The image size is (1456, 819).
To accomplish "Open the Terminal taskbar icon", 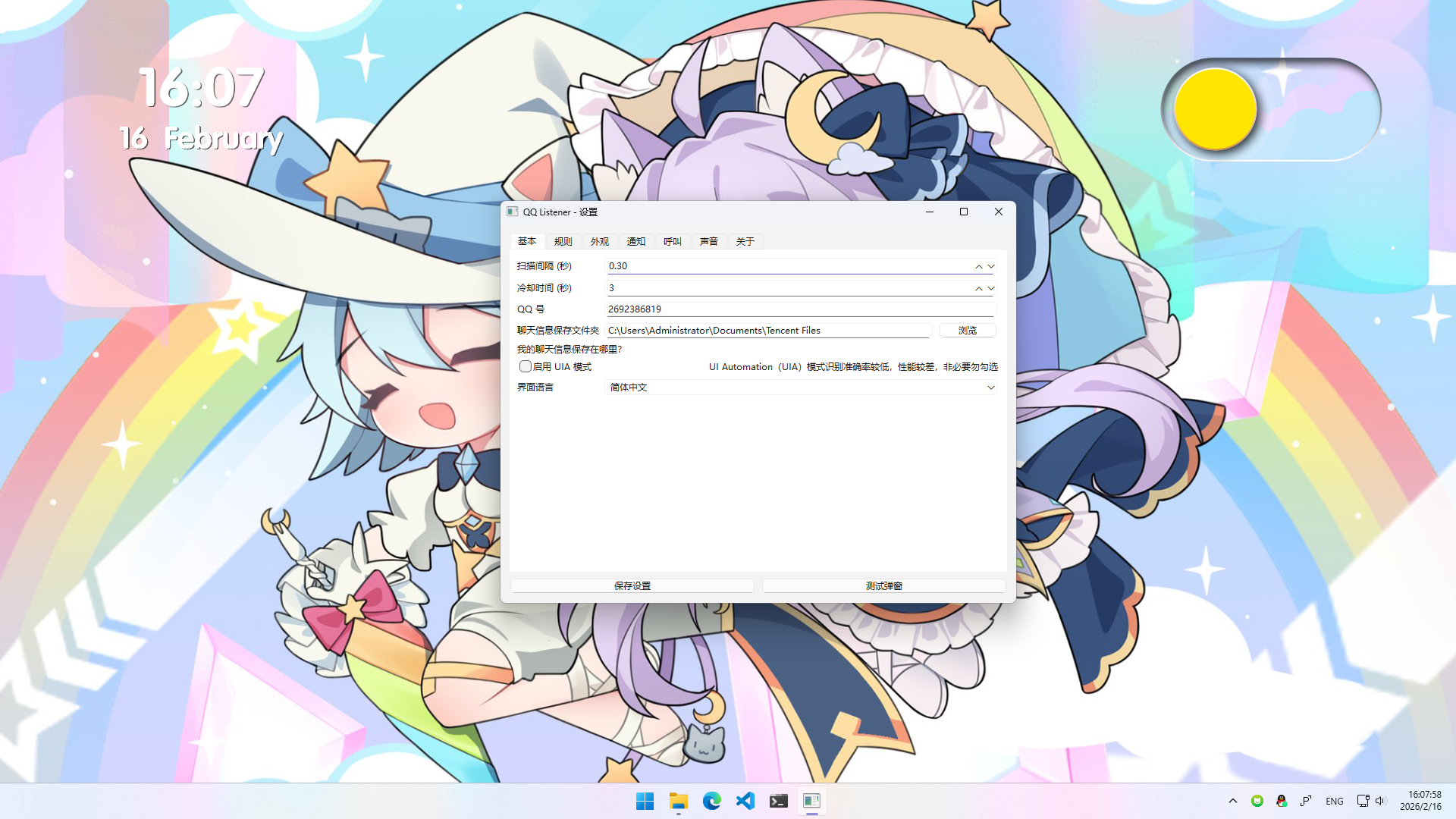I will coord(778,801).
